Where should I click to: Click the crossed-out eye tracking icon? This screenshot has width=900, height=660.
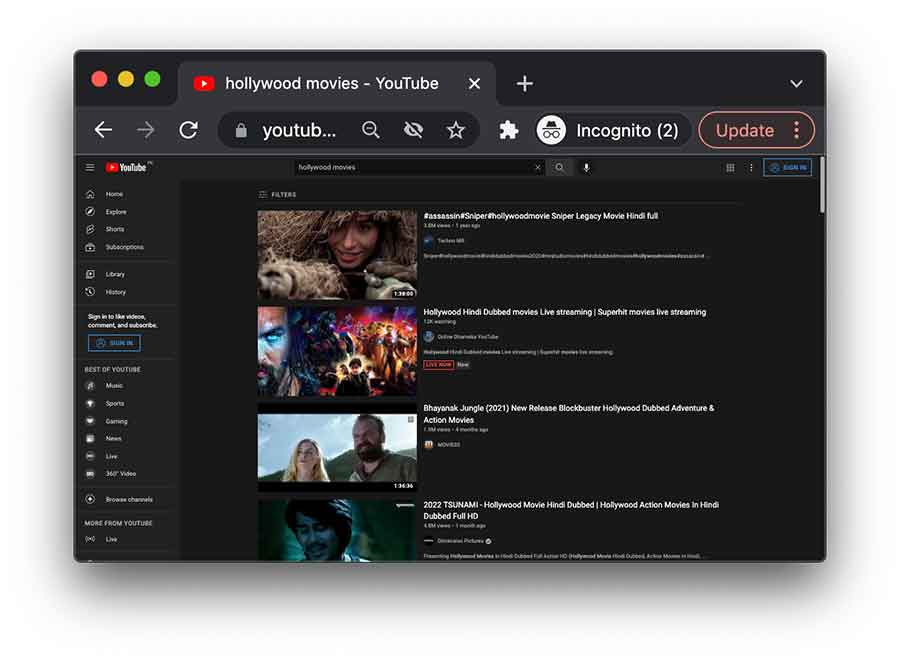[413, 130]
